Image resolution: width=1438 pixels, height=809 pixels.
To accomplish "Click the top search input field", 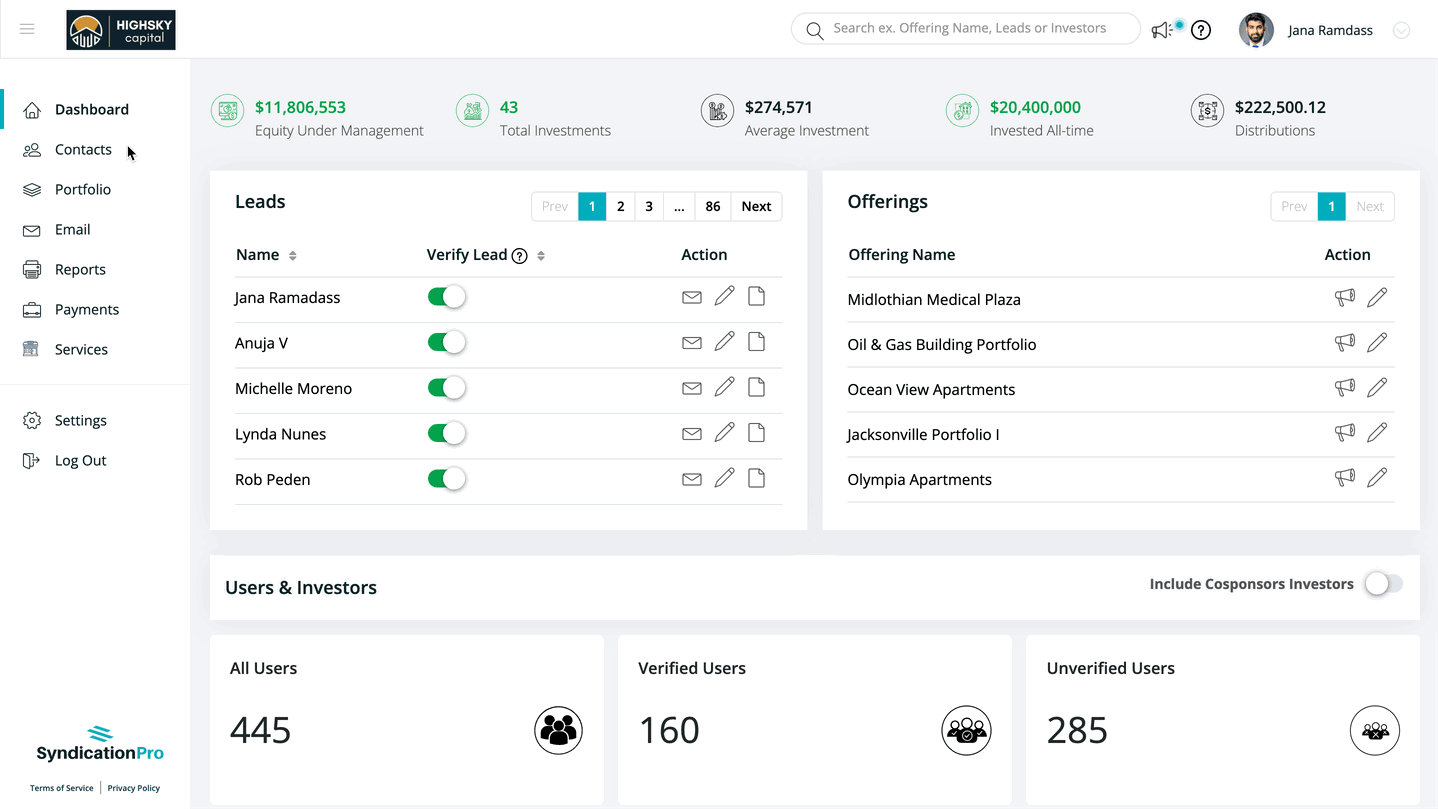I will click(x=970, y=29).
